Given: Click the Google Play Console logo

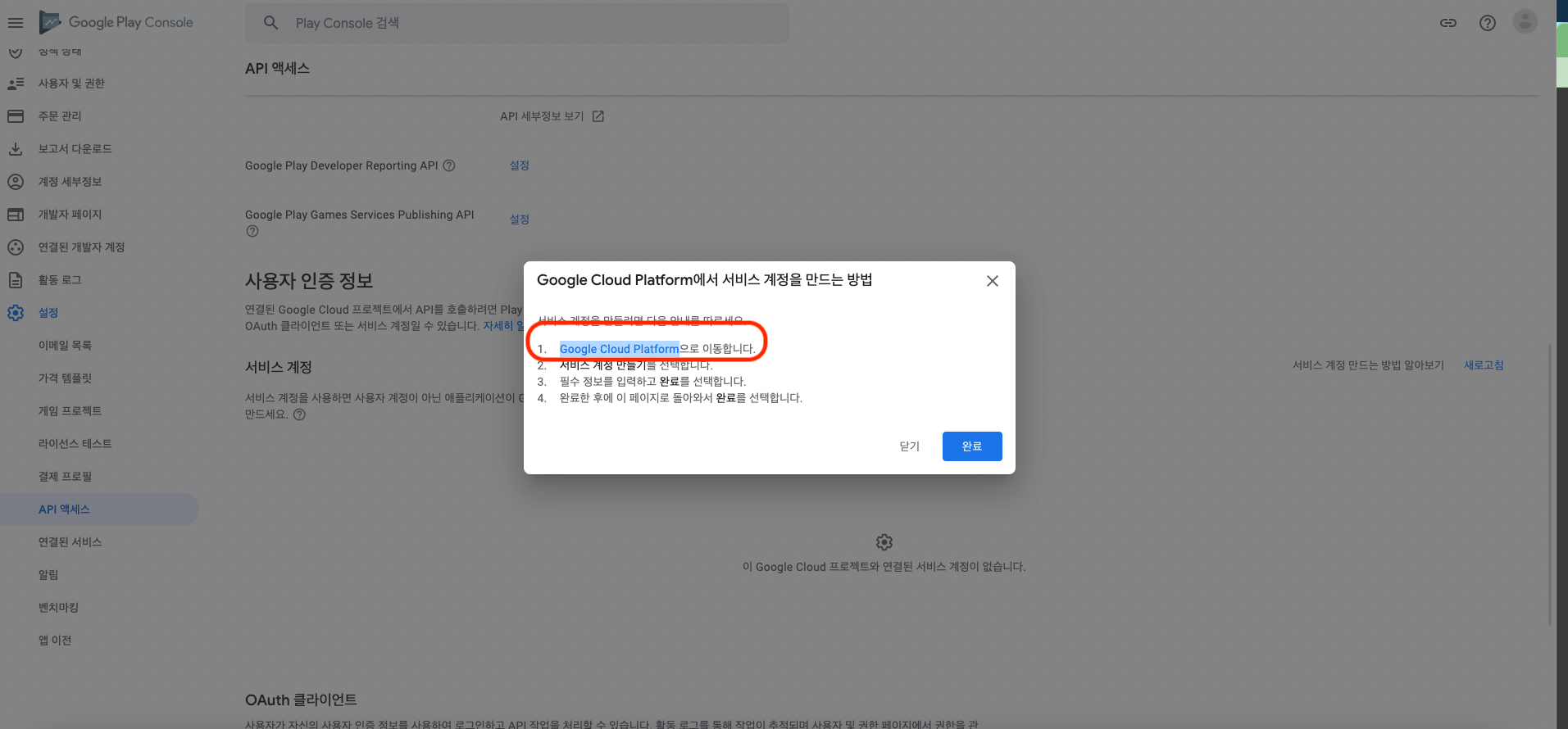Looking at the screenshot, I should (116, 23).
